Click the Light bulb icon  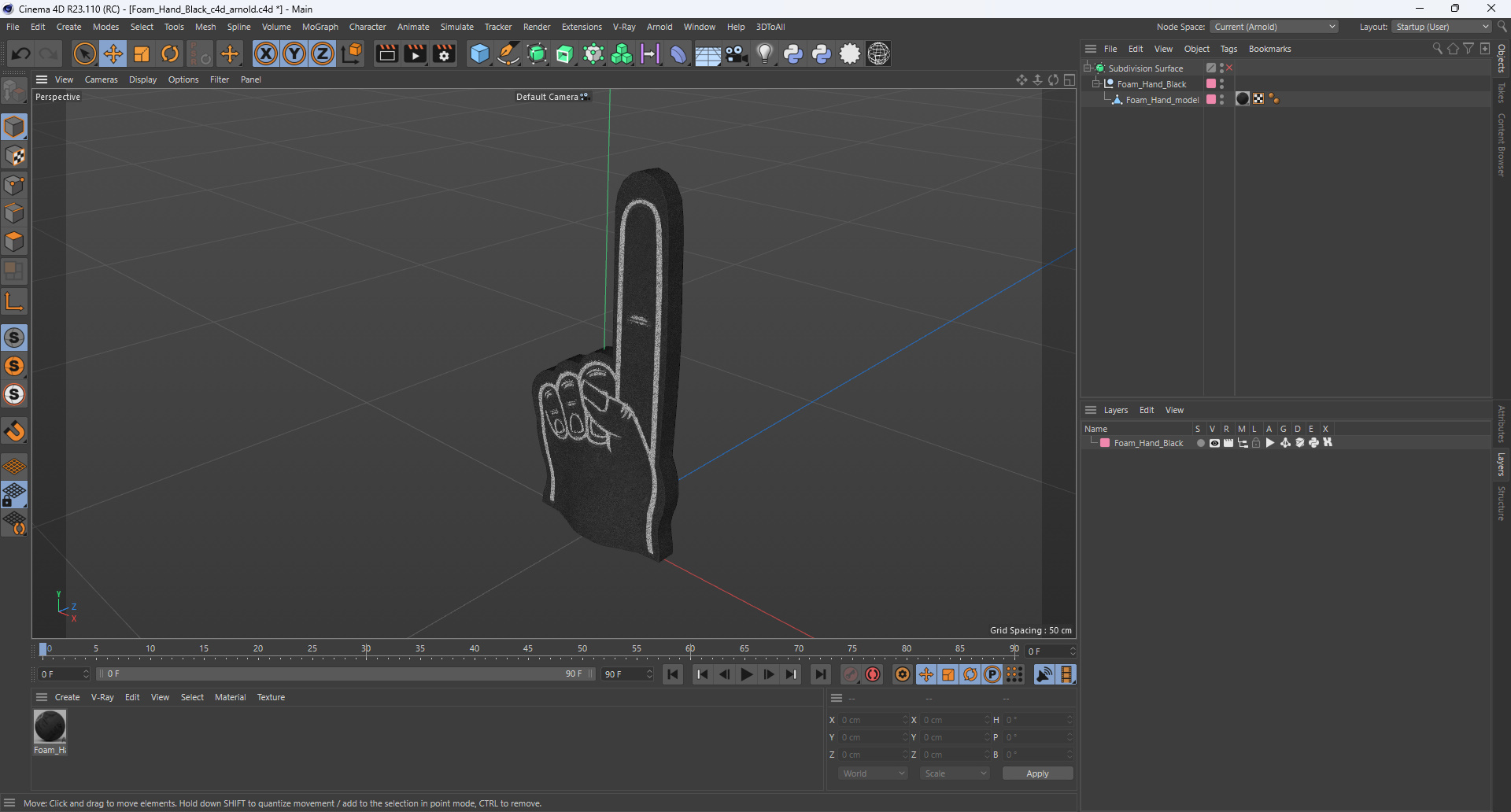(765, 54)
